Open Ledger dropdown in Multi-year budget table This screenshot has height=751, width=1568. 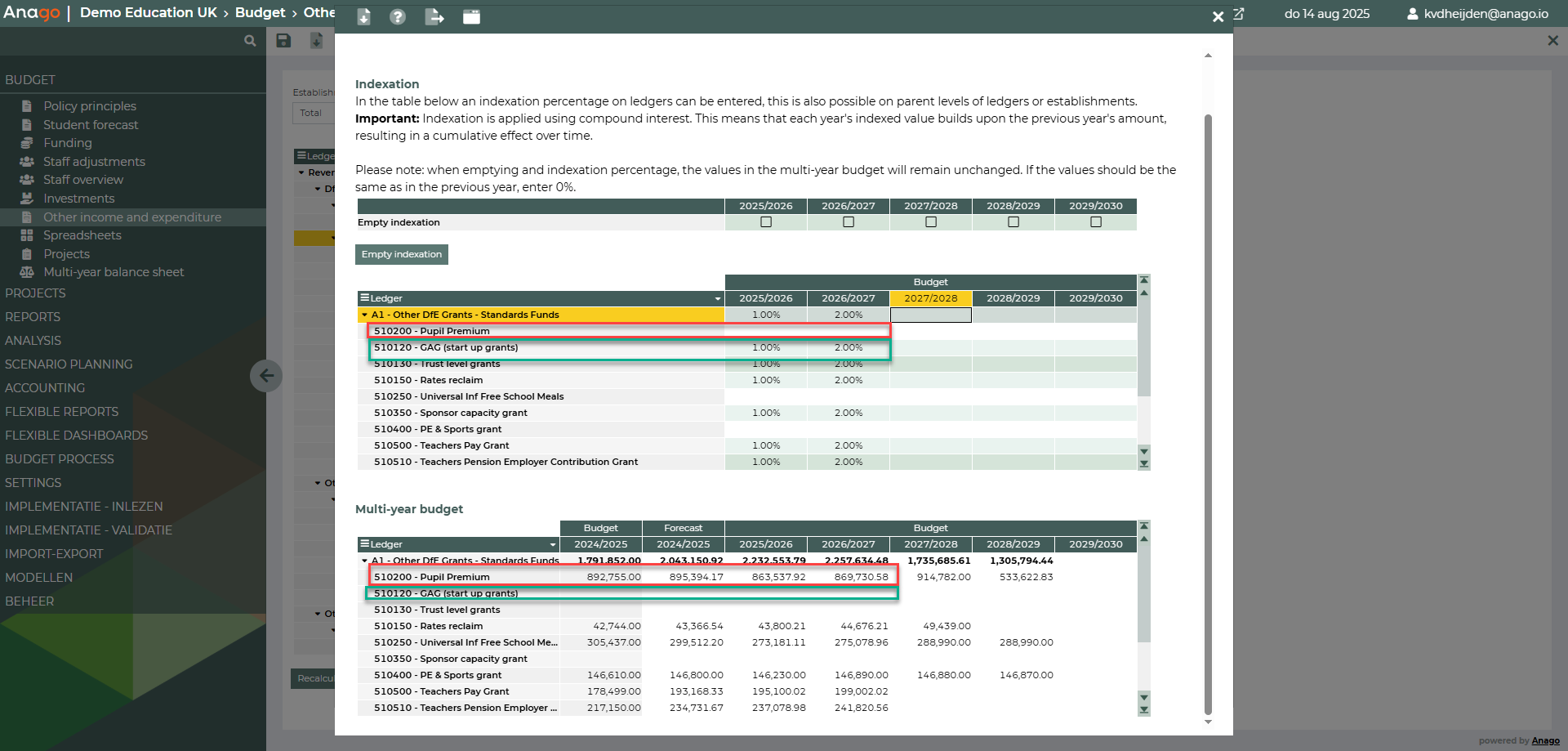553,545
